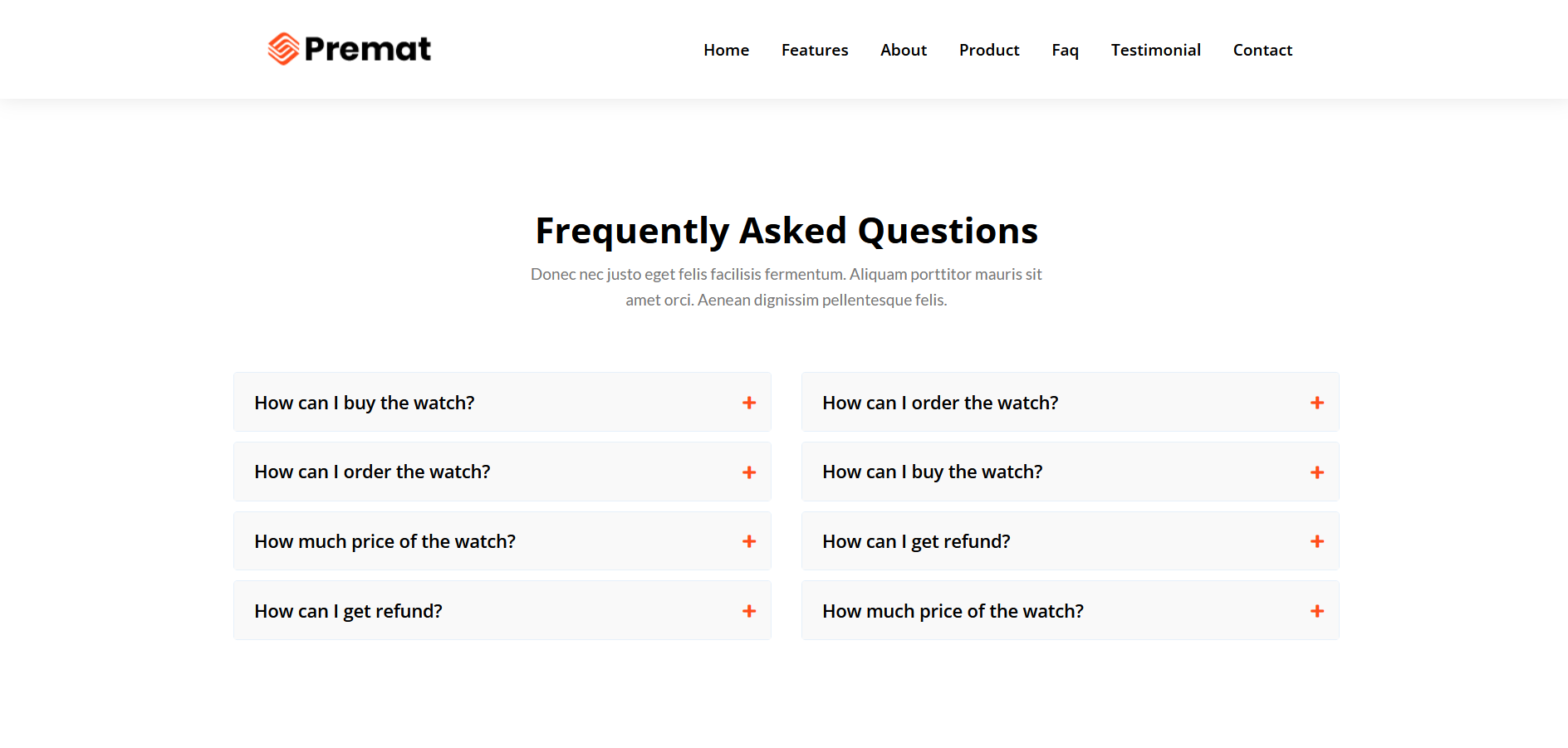This screenshot has height=748, width=1568.
Task: Click the 'Frequently Asked Questions' heading
Action: 786,231
